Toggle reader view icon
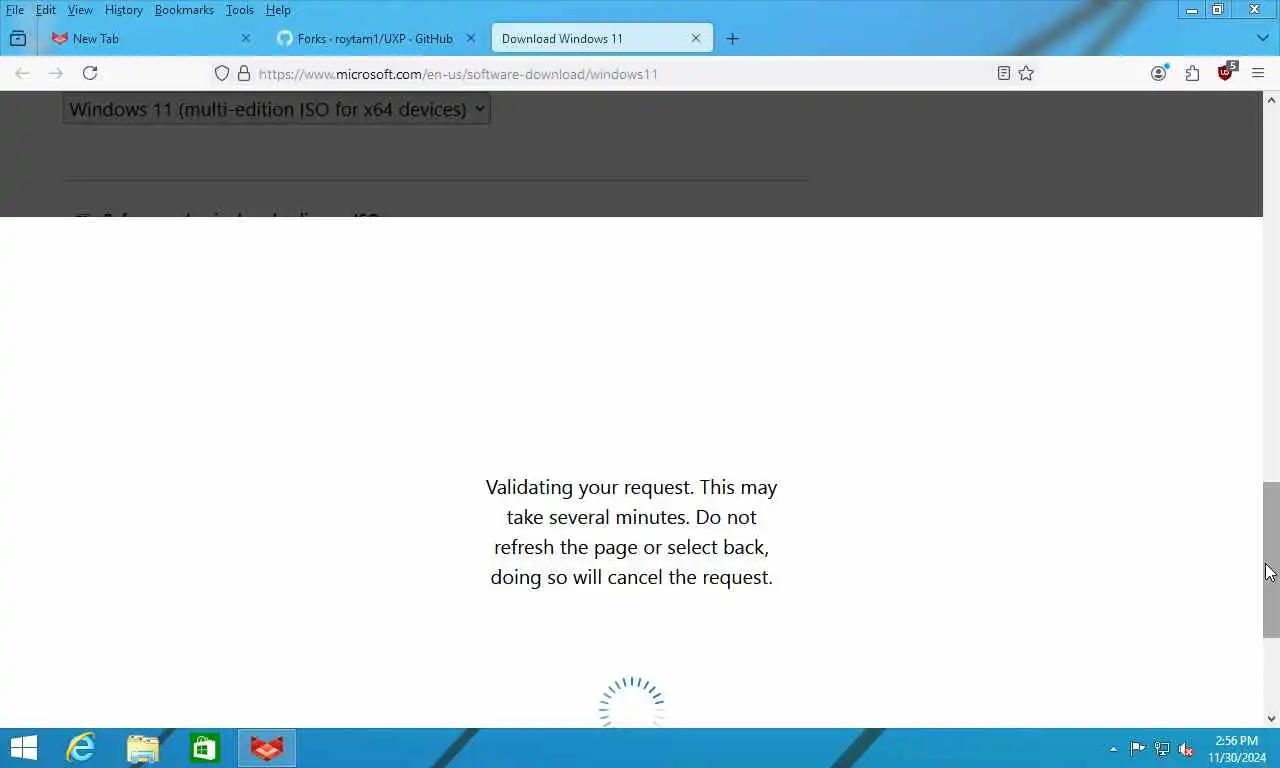The width and height of the screenshot is (1280, 768). [x=1004, y=73]
